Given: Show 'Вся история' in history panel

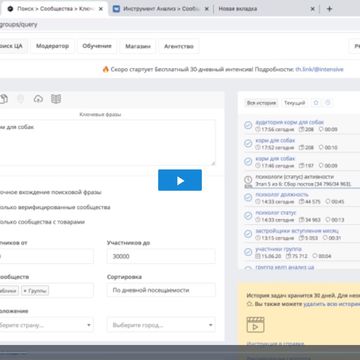Looking at the screenshot, I should coord(262,103).
